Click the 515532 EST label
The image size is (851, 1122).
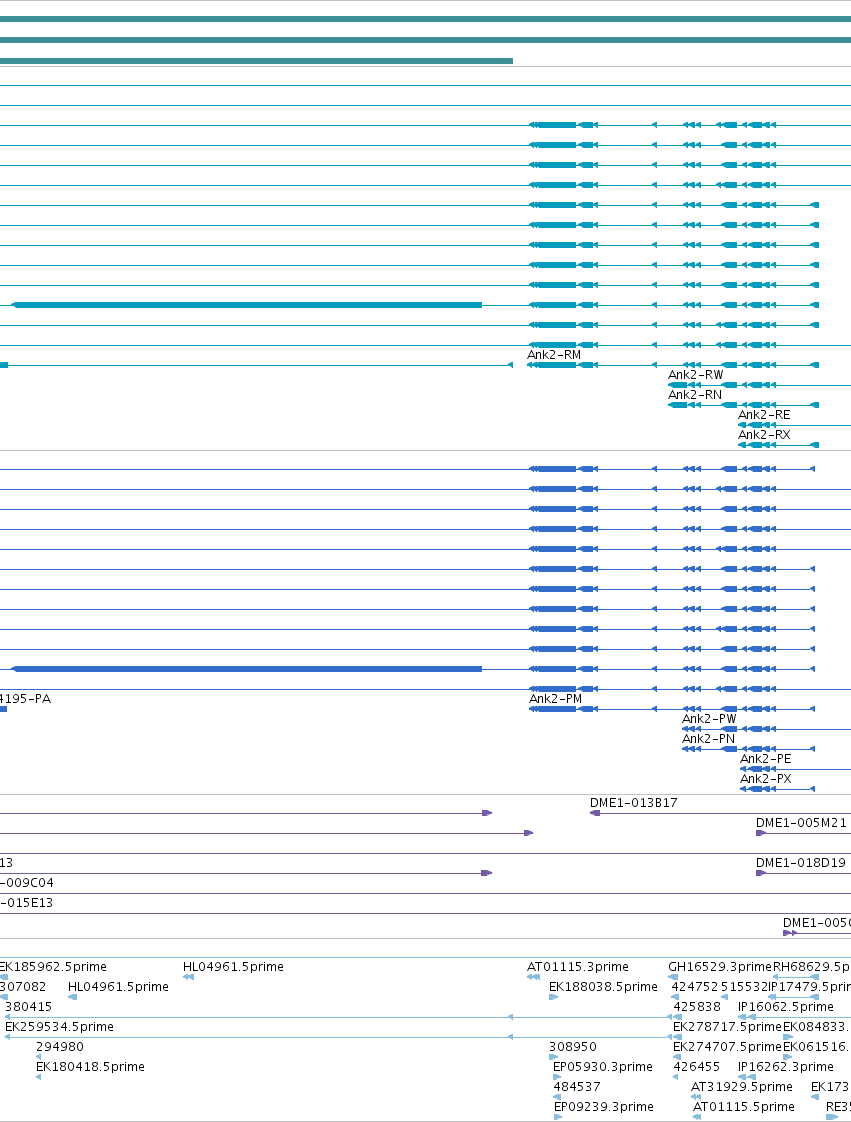coord(744,987)
